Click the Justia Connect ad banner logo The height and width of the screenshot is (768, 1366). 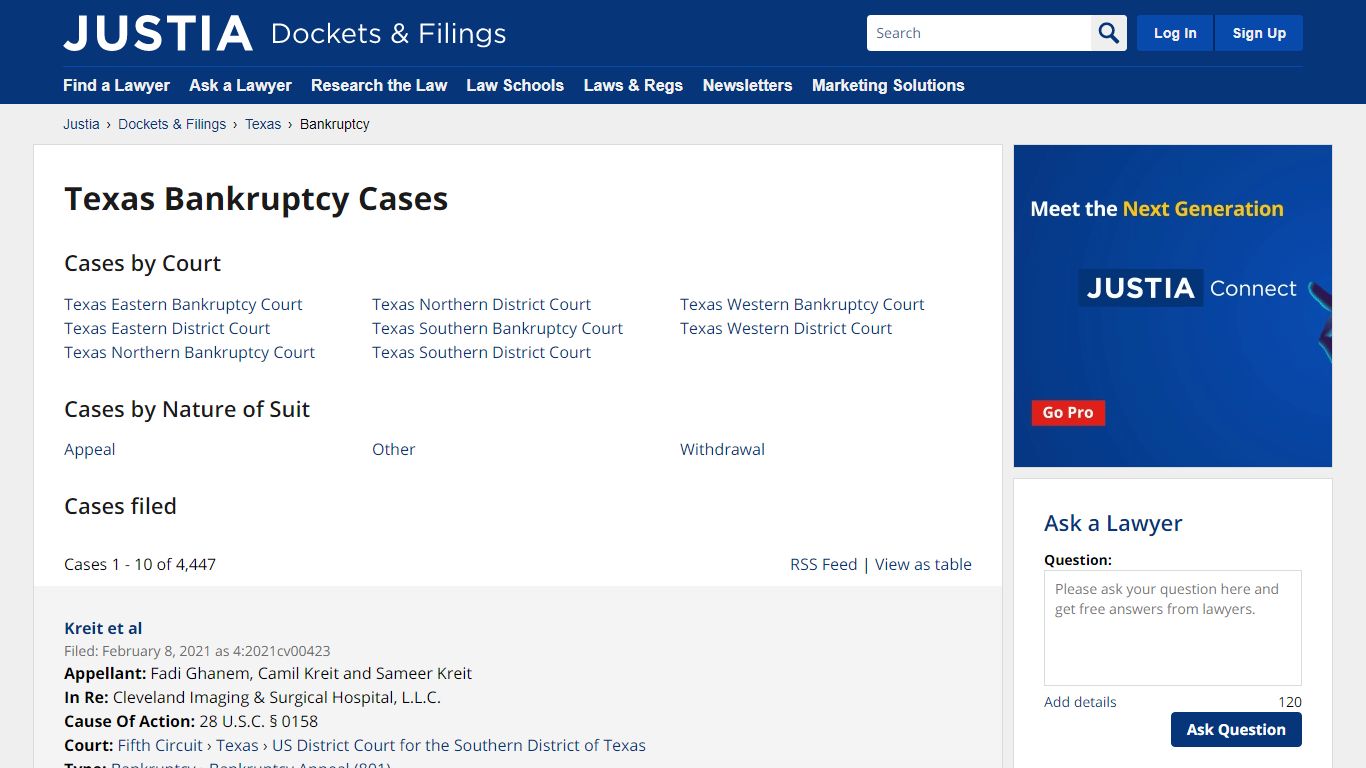click(1187, 288)
